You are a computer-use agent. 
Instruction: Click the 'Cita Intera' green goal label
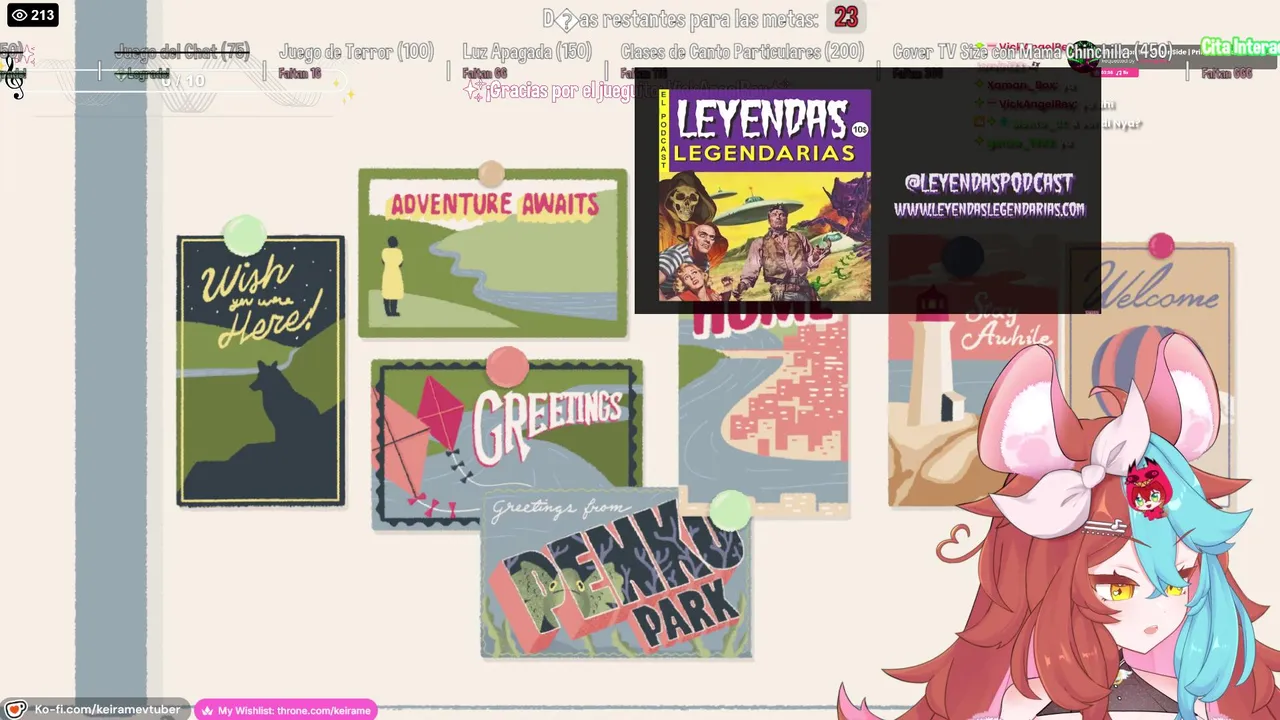pos(1240,47)
